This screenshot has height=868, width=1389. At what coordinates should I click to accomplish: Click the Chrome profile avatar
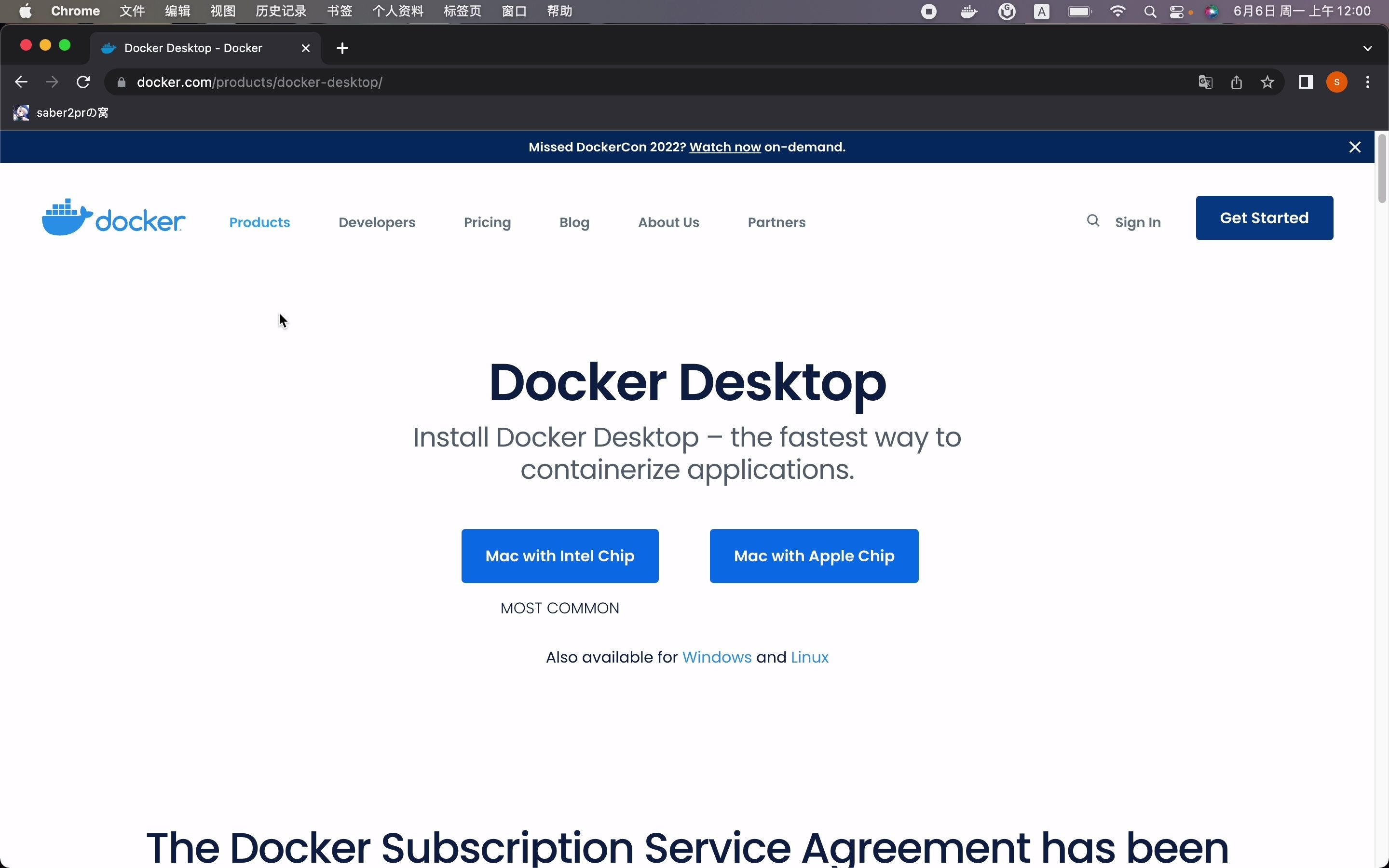pyautogui.click(x=1336, y=82)
